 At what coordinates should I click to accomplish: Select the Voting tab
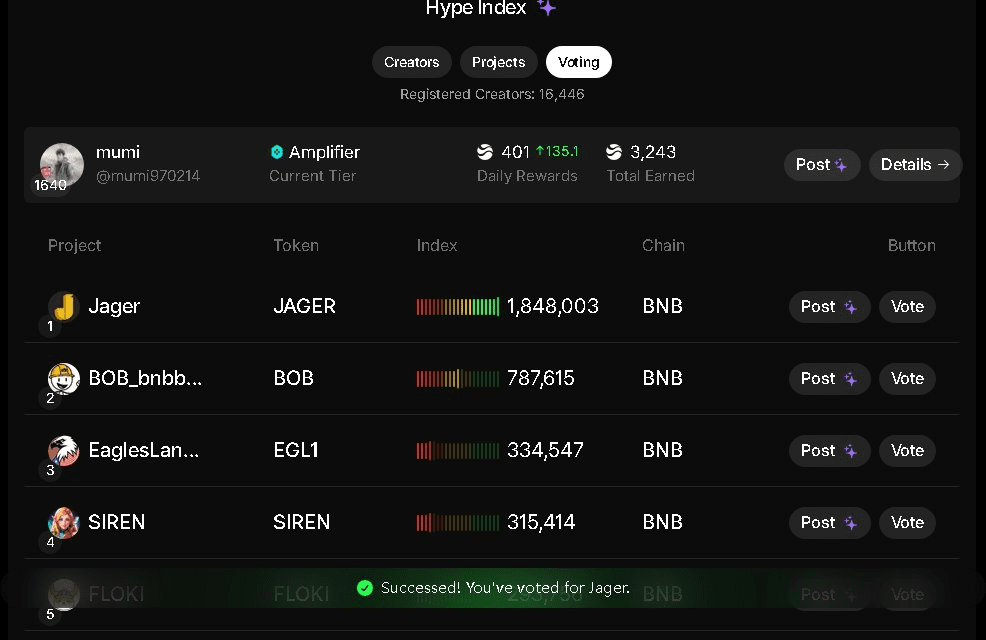tap(579, 62)
